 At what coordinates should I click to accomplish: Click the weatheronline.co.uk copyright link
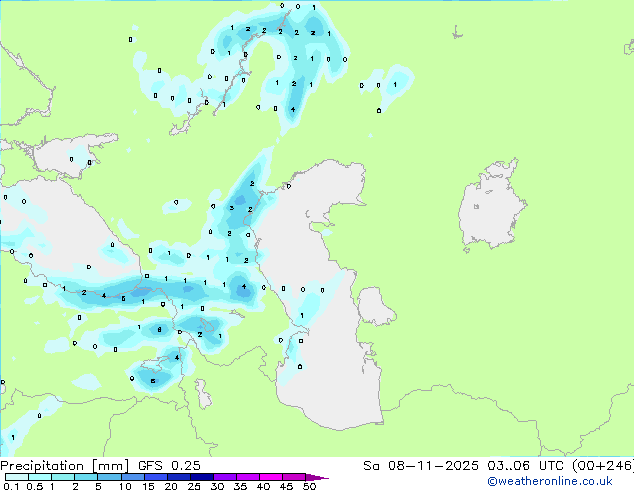pos(550,481)
